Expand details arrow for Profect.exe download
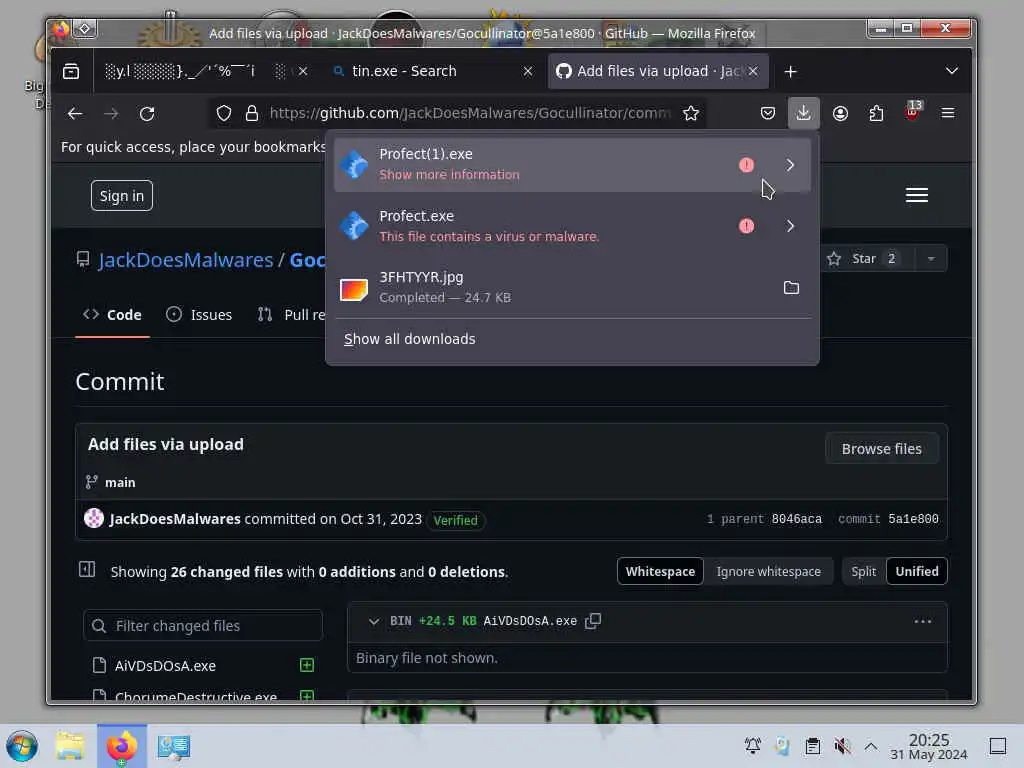The height and width of the screenshot is (768, 1024). [x=790, y=226]
